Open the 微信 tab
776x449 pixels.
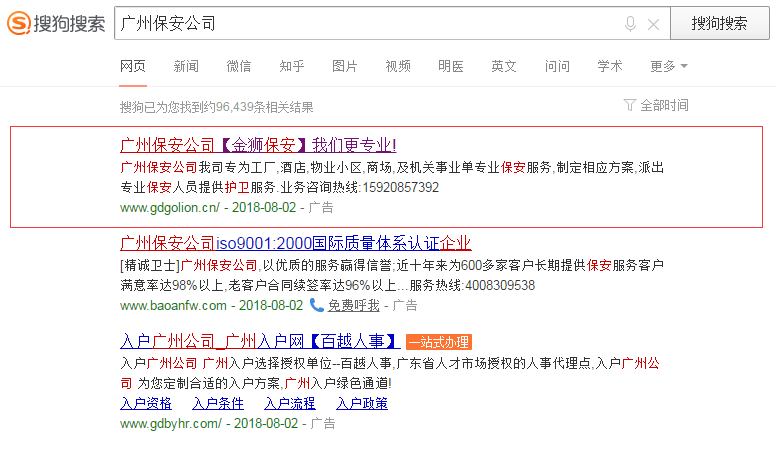click(x=239, y=66)
